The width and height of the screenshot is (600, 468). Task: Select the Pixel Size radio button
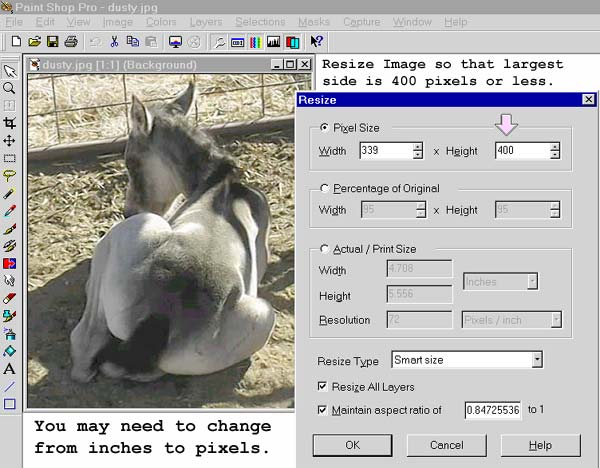pyautogui.click(x=324, y=128)
